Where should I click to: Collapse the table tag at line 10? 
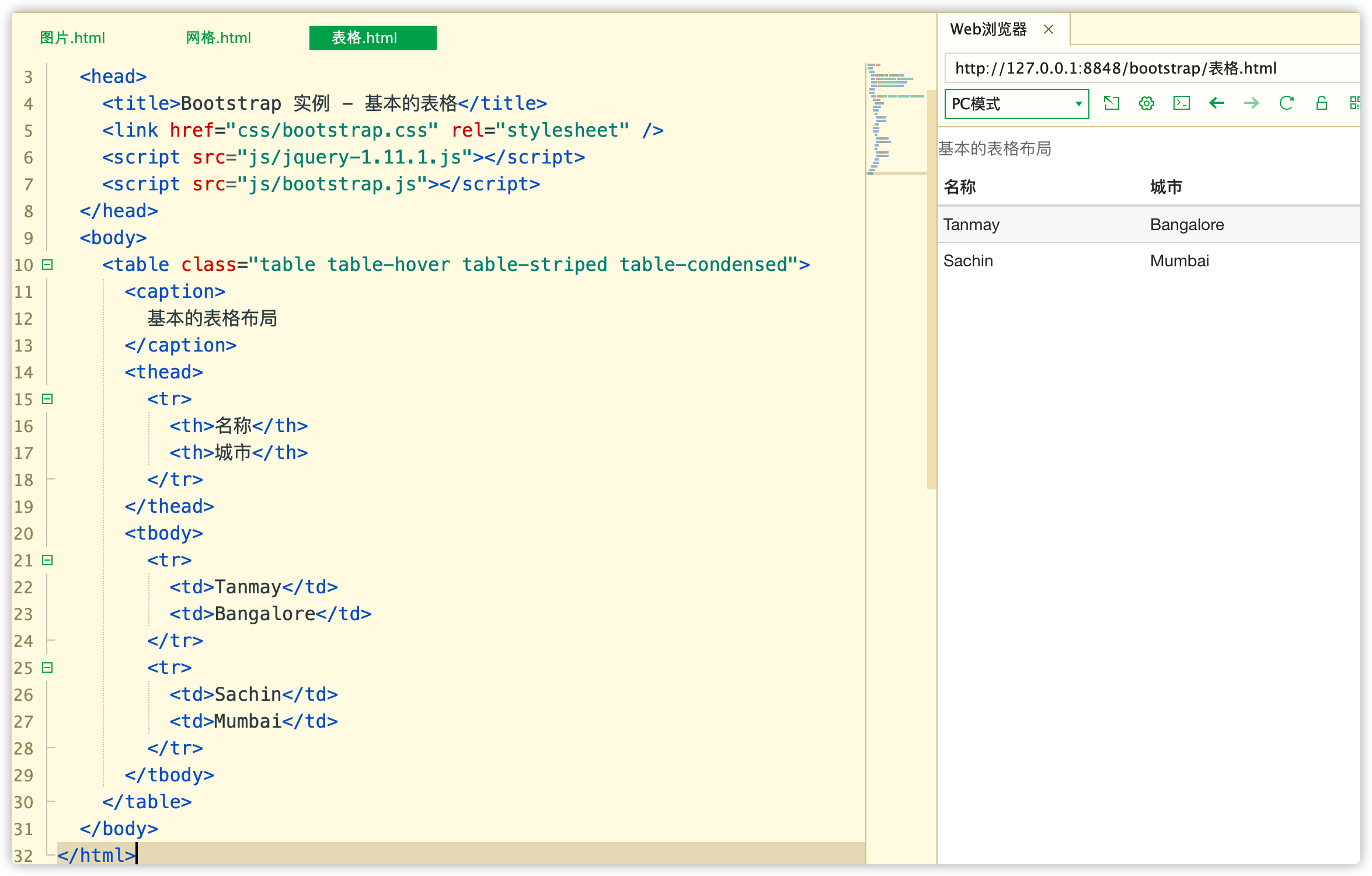48,265
